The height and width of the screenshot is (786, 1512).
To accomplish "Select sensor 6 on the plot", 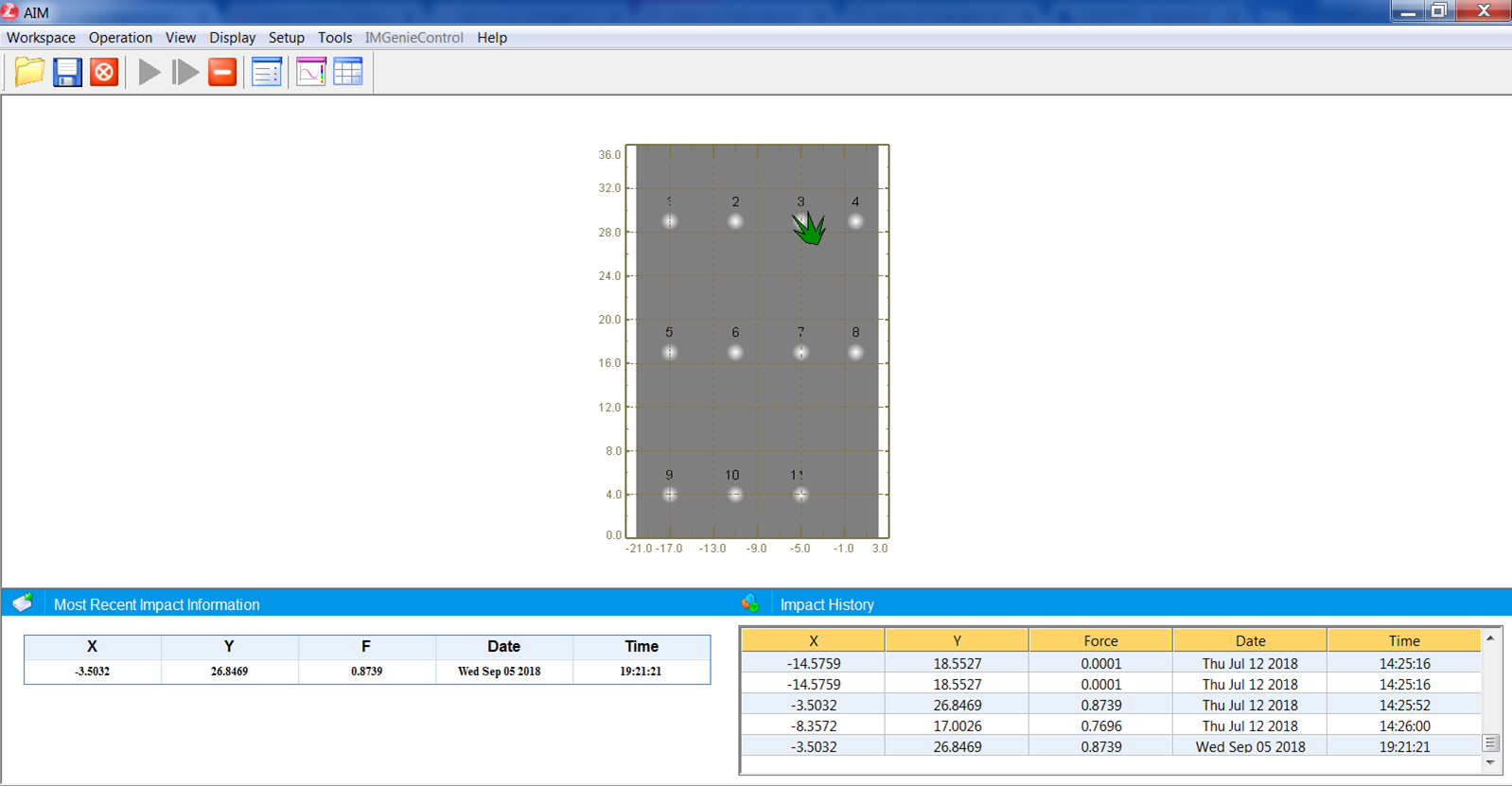I will pyautogui.click(x=735, y=353).
